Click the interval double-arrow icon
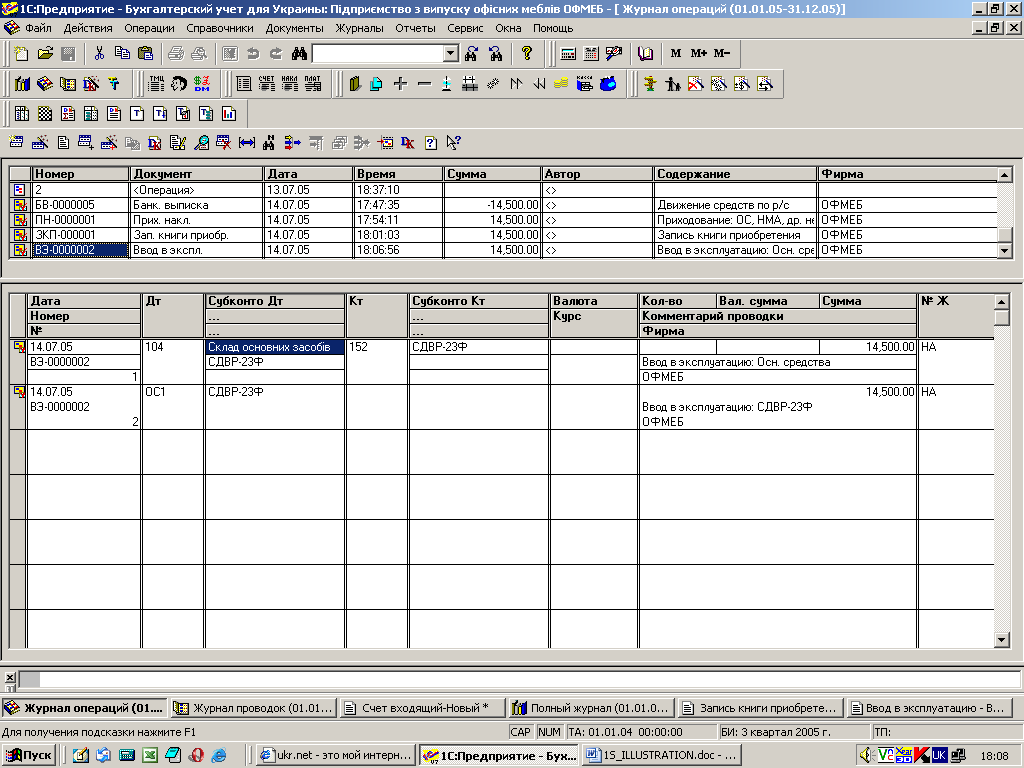Image resolution: width=1024 pixels, height=768 pixels. (247, 142)
